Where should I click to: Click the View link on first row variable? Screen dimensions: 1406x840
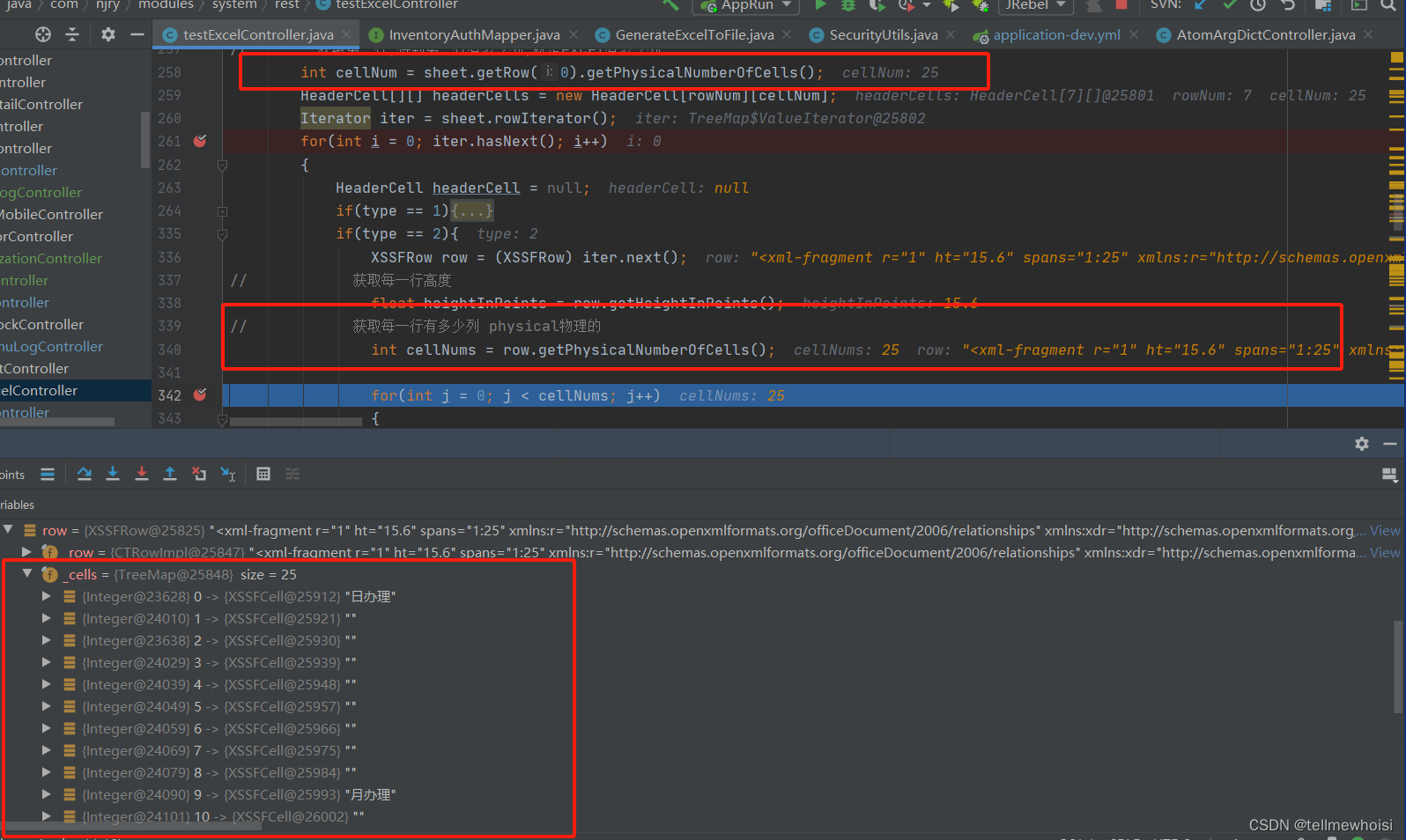click(x=1385, y=530)
